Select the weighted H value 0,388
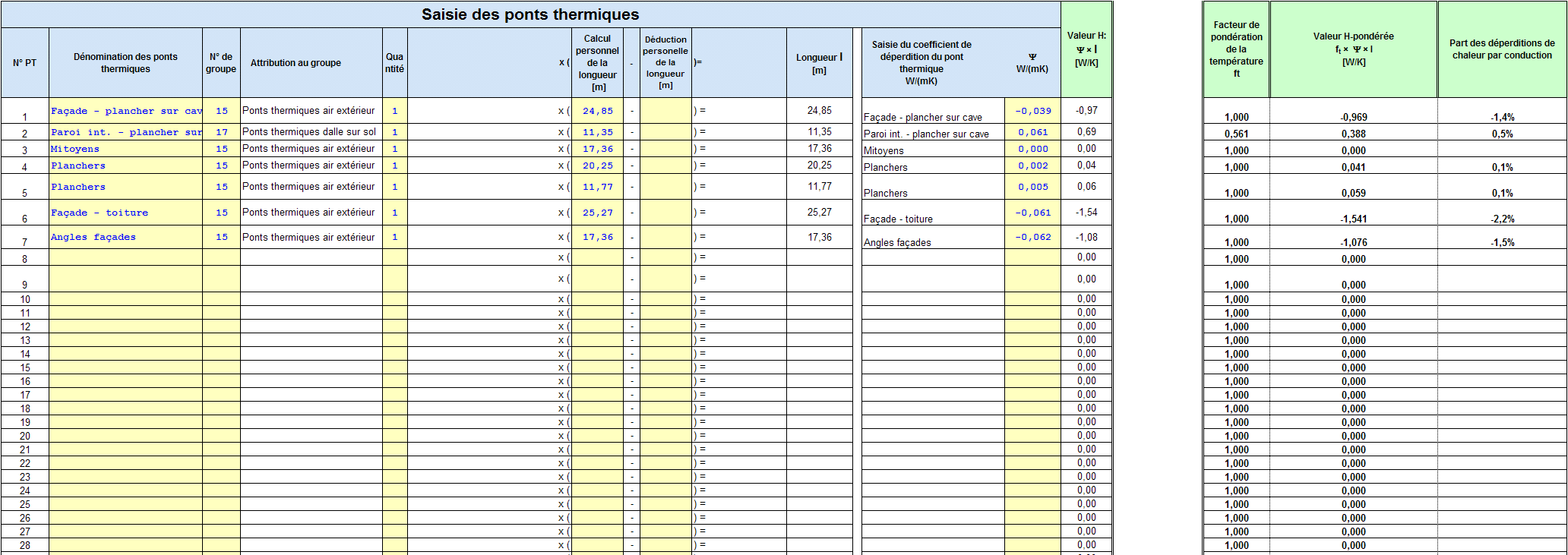This screenshot has height=555, width=1568. click(1354, 134)
